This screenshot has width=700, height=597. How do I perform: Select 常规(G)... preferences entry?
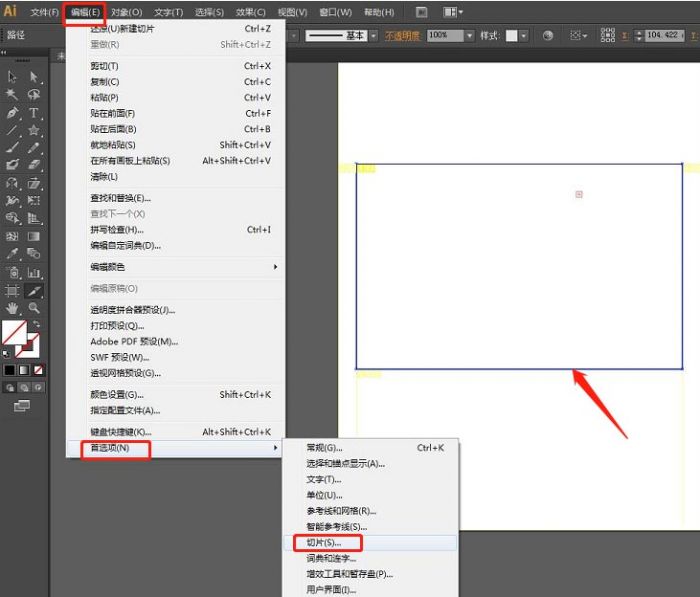pos(370,447)
